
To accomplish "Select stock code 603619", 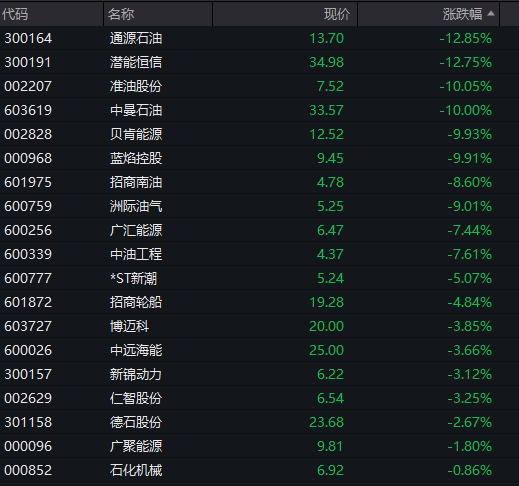I will click(28, 110).
